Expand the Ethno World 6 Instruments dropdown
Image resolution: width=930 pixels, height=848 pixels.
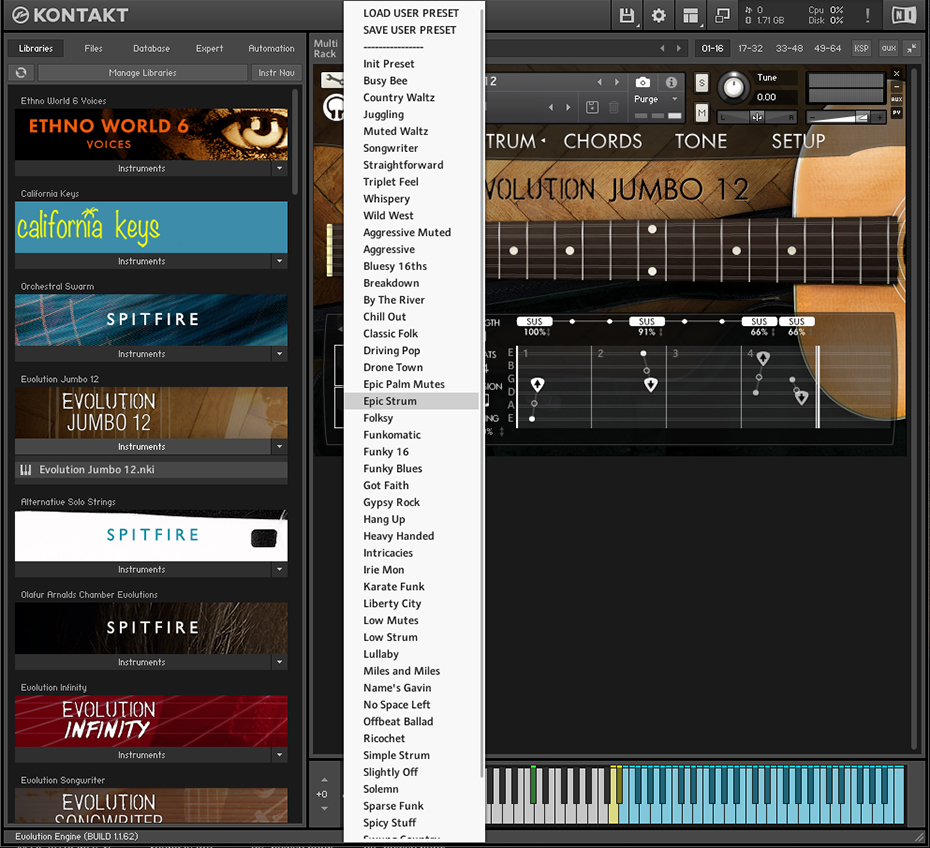click(x=279, y=168)
